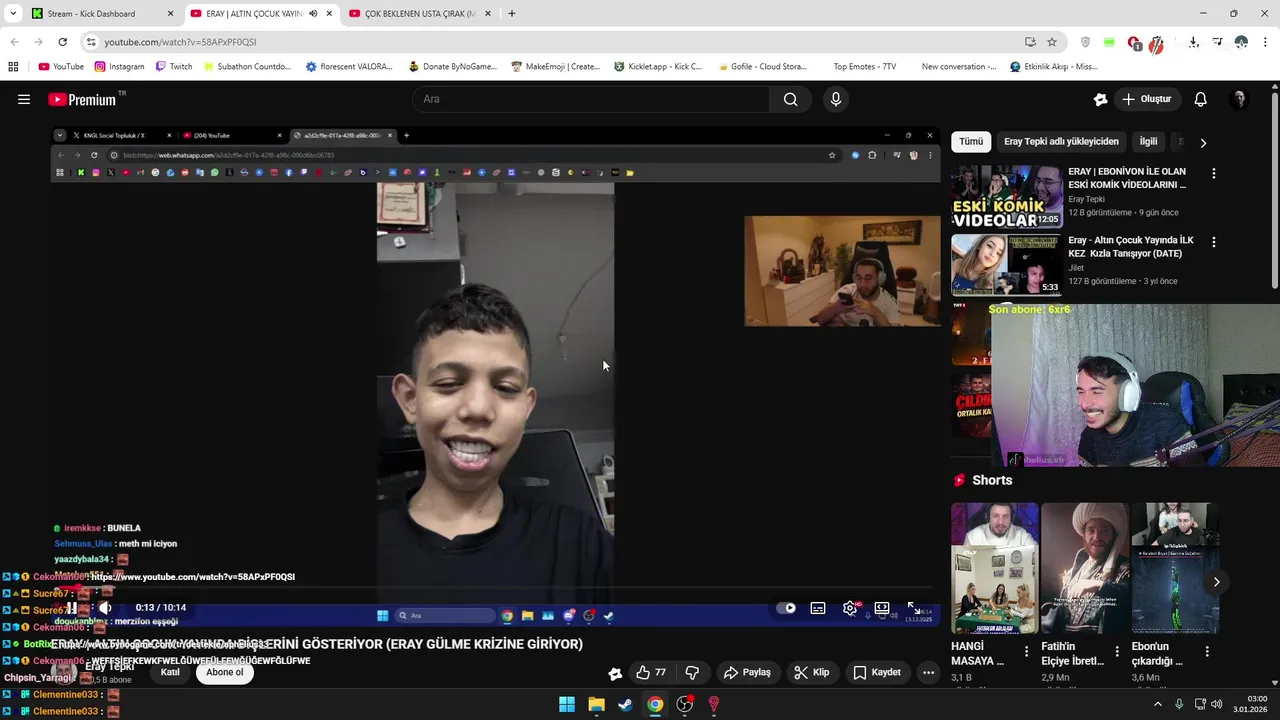This screenshot has height=720, width=1280.
Task: Open Chrome downloads icon
Action: click(1194, 42)
